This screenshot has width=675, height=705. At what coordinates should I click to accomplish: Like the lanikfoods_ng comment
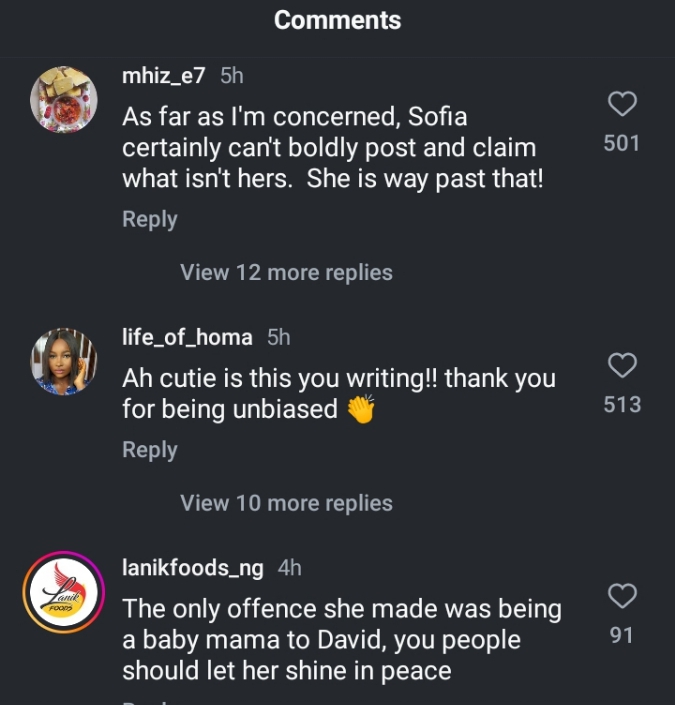(x=622, y=597)
